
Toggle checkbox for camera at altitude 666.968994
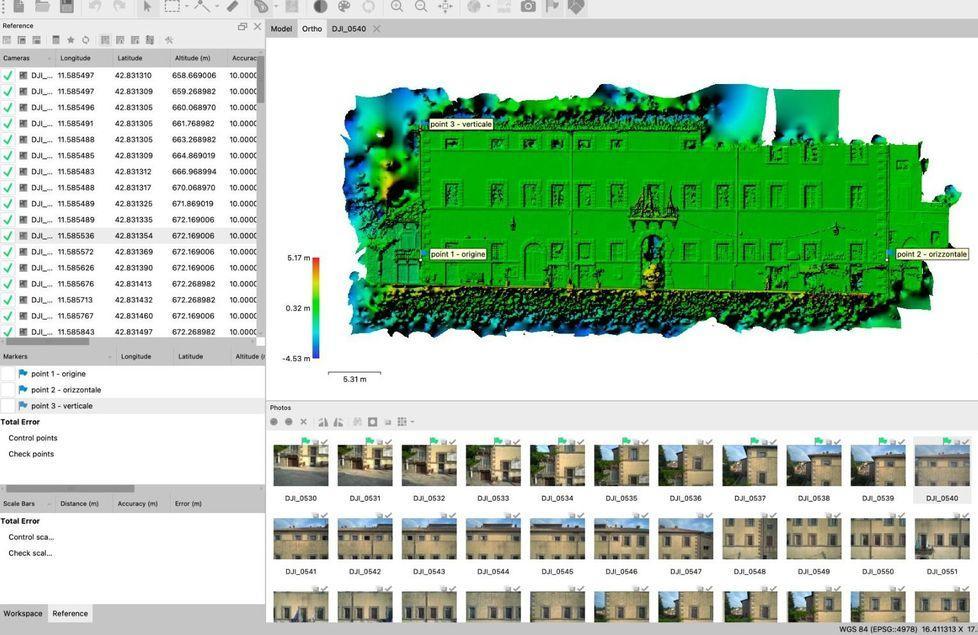(x=7, y=172)
